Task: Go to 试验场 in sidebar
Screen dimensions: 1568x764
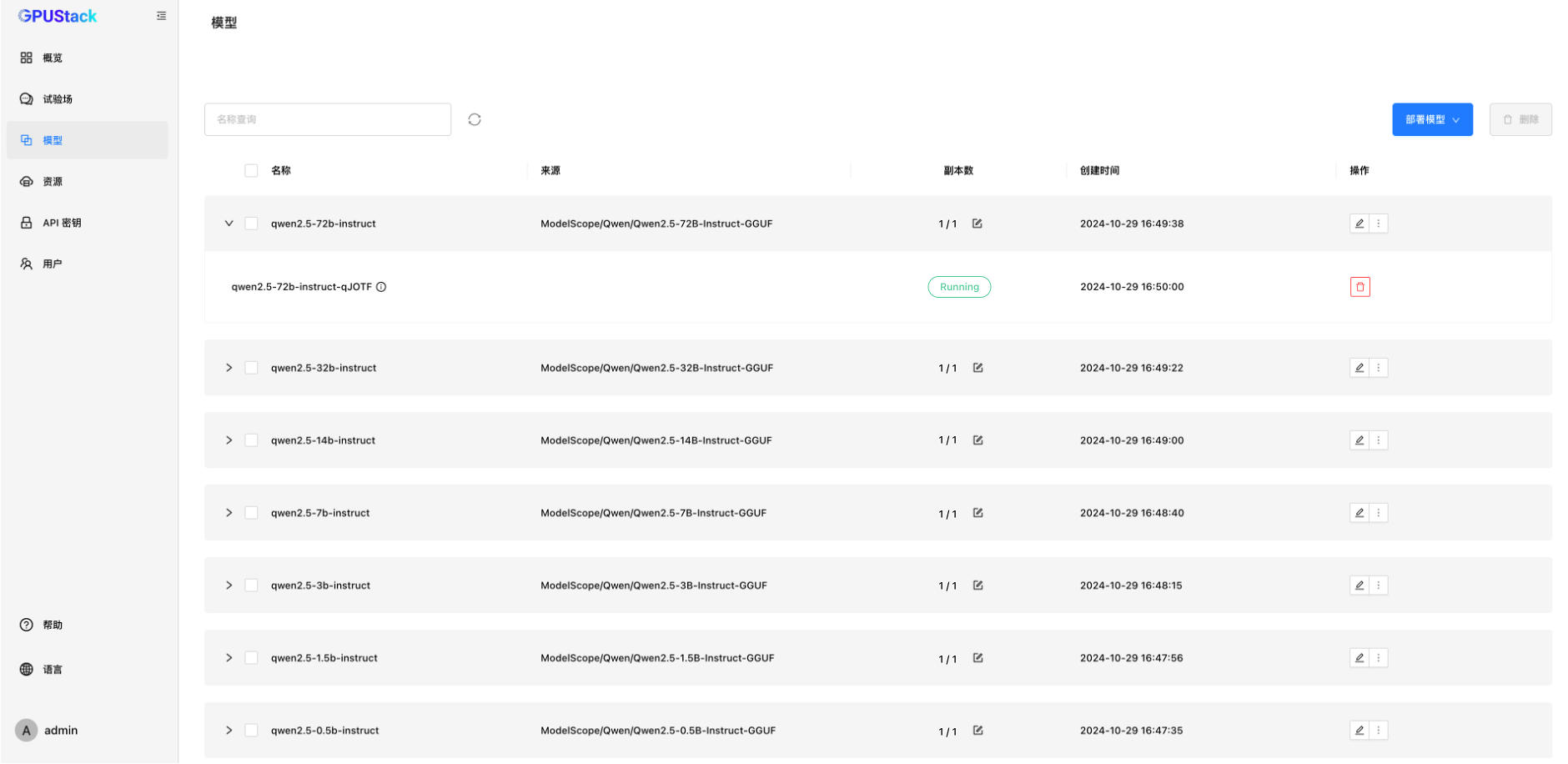Action: 58,99
